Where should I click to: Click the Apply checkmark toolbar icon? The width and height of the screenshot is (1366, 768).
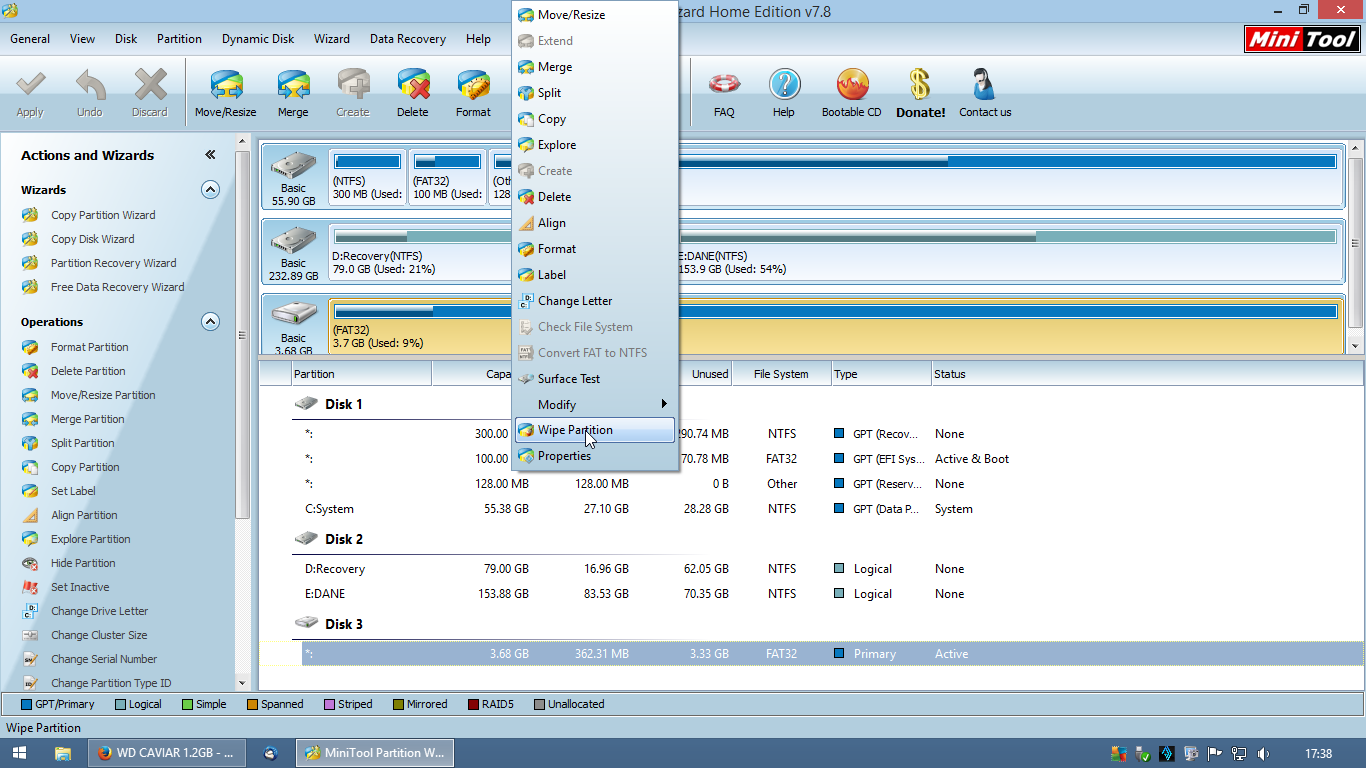point(30,93)
